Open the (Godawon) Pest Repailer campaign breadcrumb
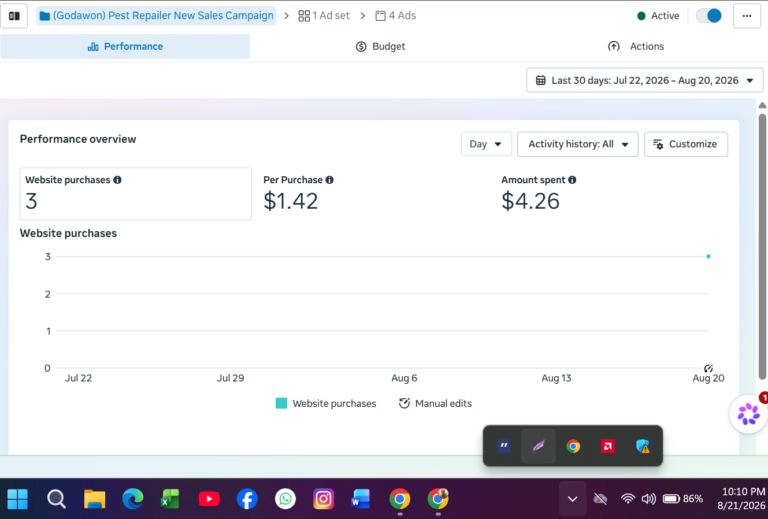Screen dimensions: 768x519 [x=156, y=16]
